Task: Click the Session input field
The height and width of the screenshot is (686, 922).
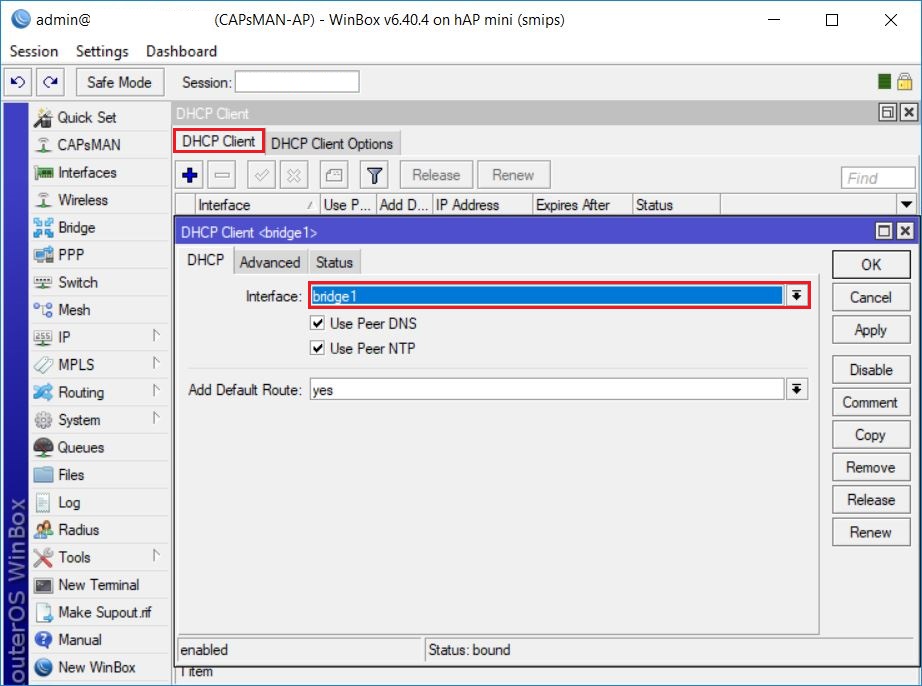Action: click(297, 82)
